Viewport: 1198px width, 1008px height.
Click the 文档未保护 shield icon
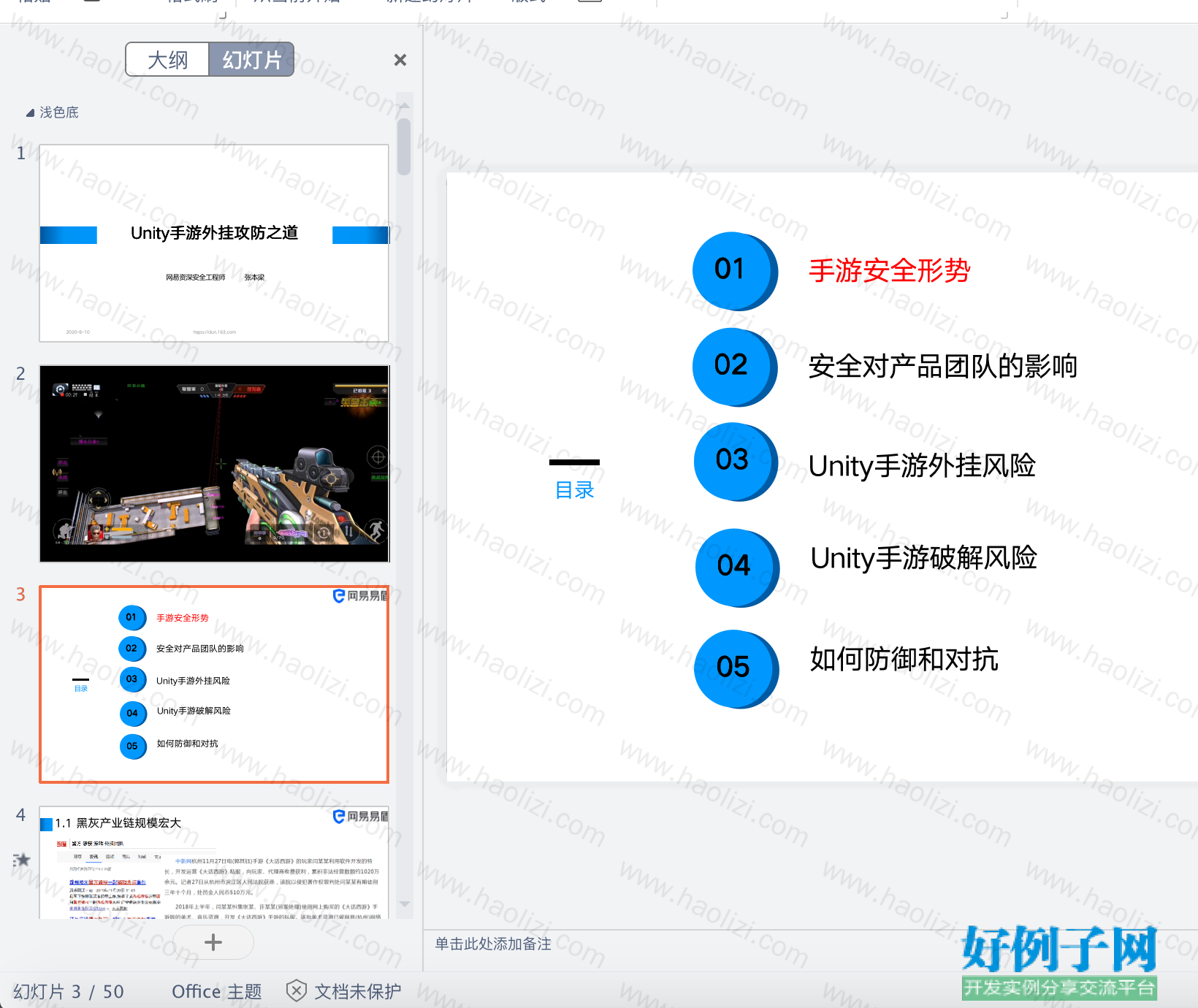[x=296, y=991]
